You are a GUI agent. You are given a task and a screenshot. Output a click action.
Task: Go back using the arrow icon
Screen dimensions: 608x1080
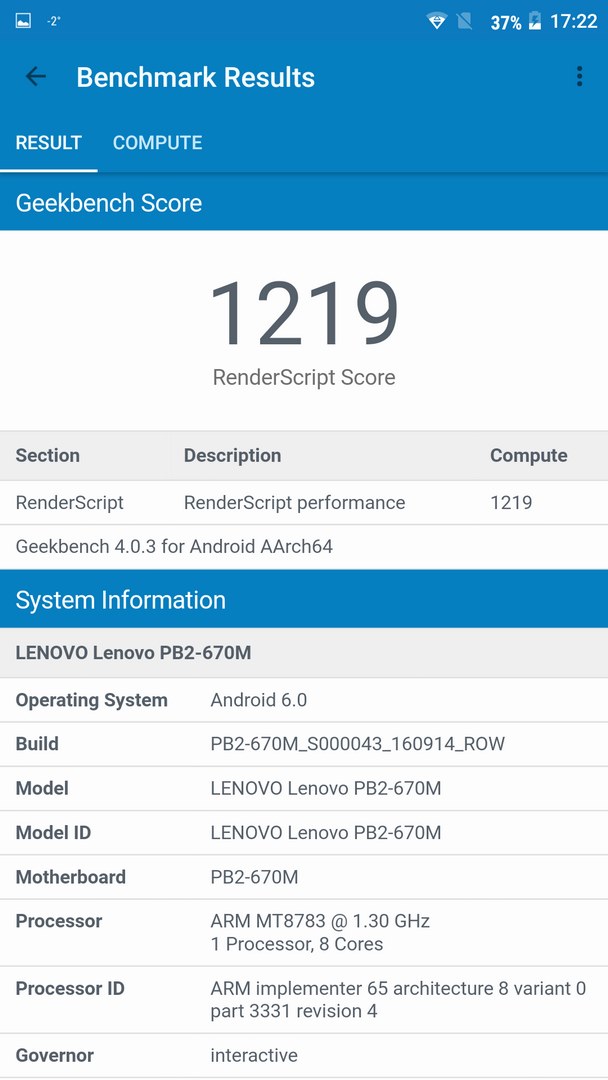[35, 76]
